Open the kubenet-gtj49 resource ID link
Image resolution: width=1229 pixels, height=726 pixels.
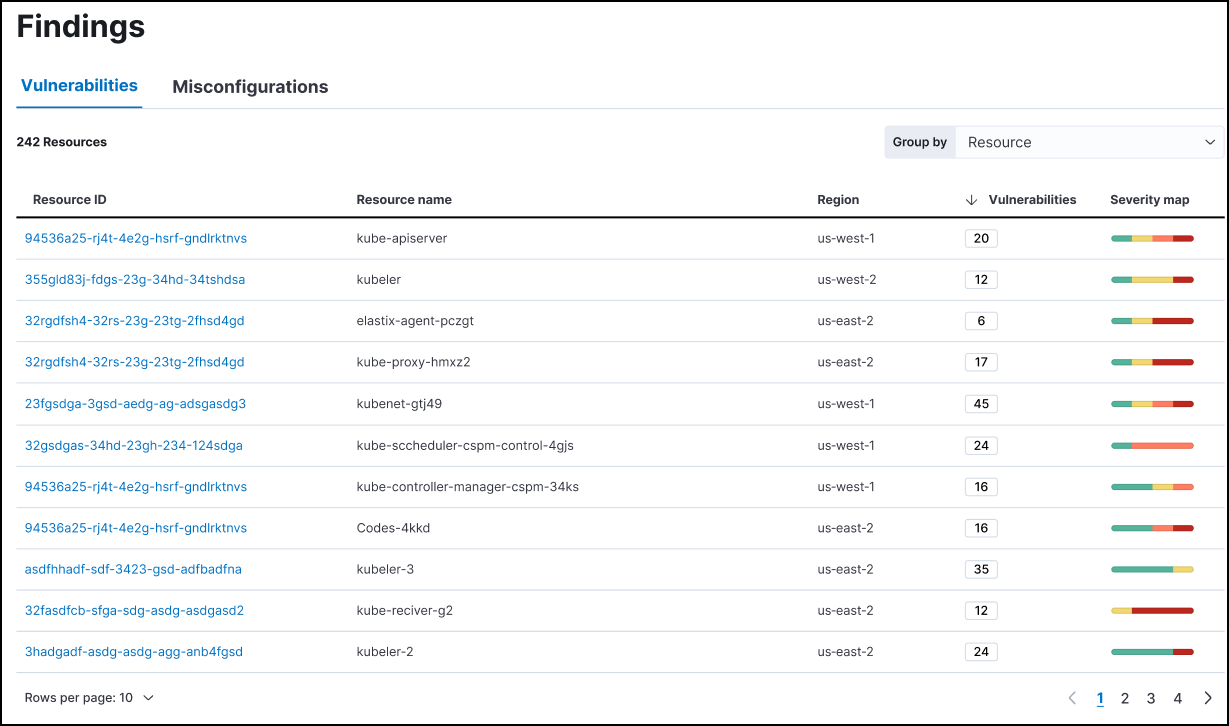click(135, 403)
